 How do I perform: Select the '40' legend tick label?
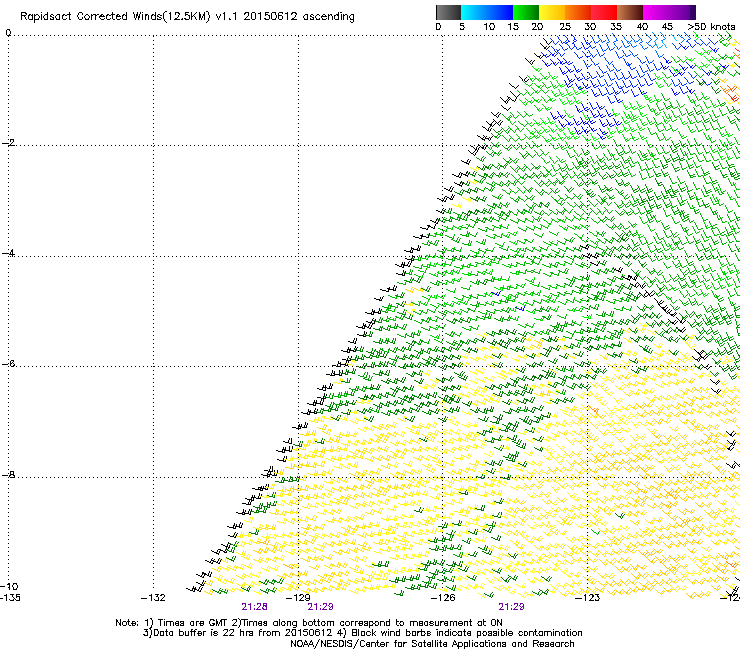coord(642,27)
